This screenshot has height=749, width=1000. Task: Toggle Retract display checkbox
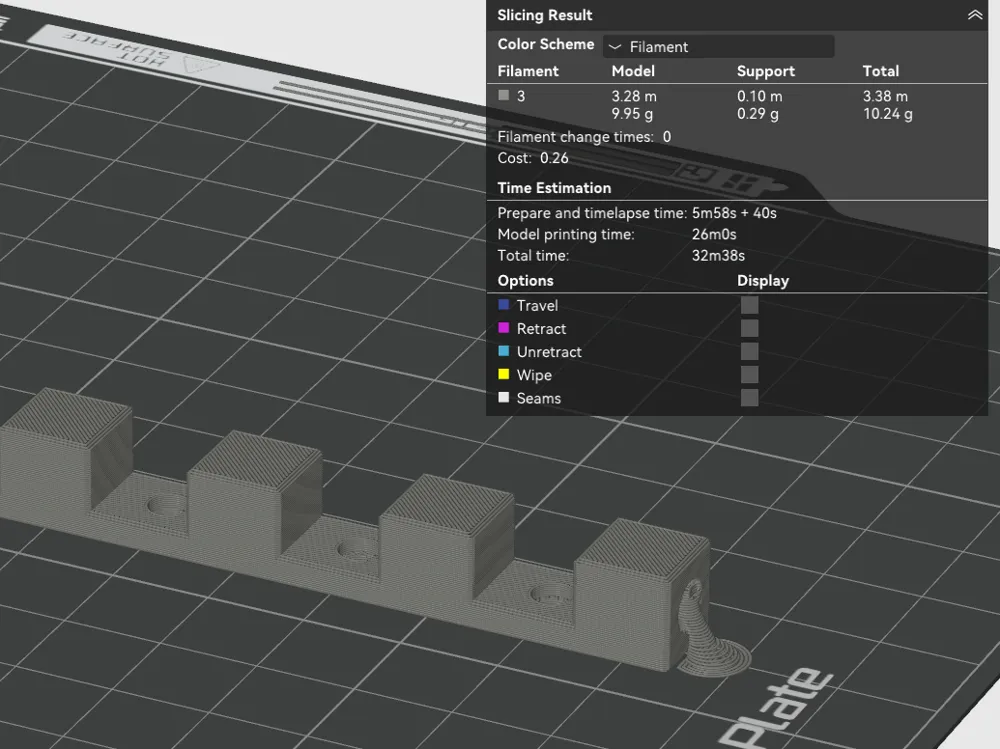749,329
